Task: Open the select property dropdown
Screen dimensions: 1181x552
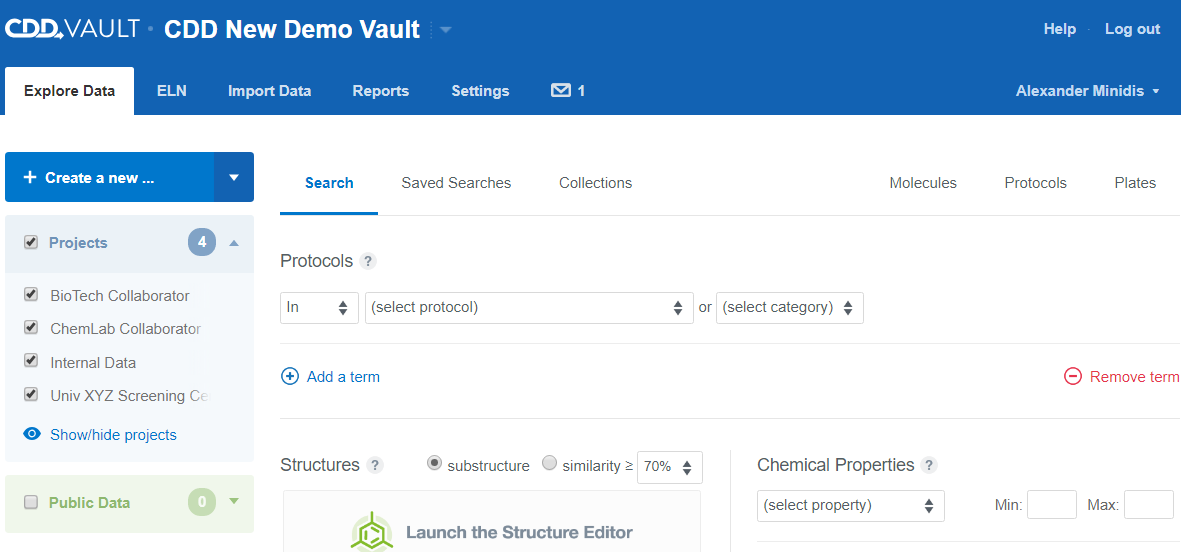Action: pyautogui.click(x=850, y=505)
